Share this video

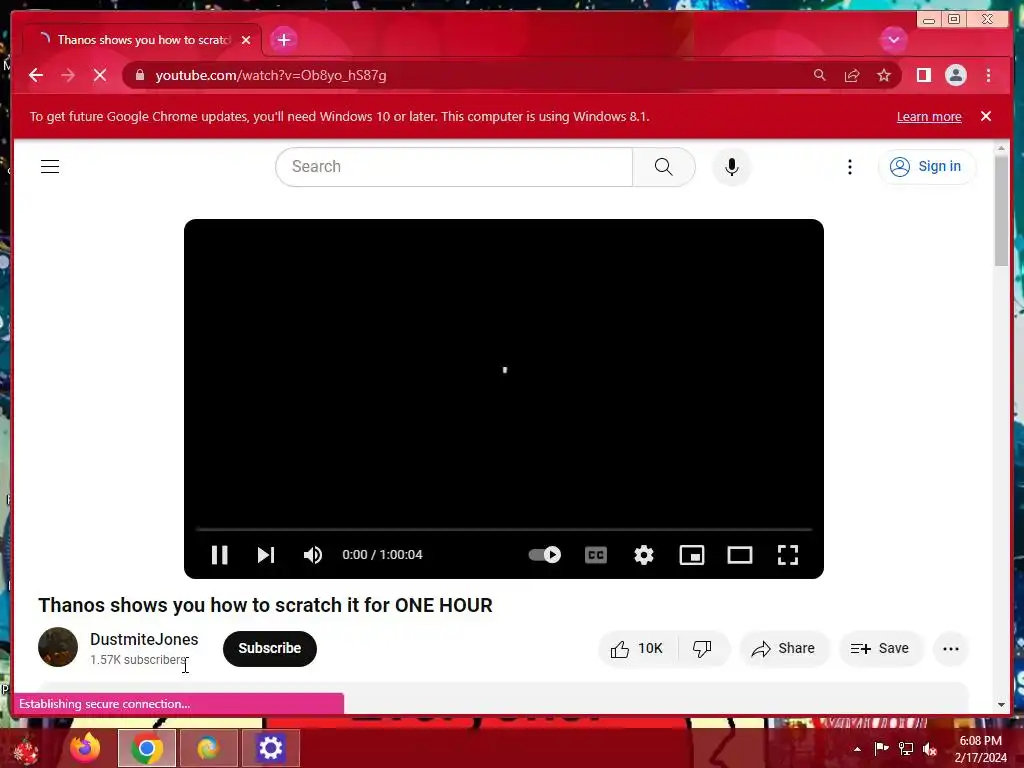click(783, 648)
